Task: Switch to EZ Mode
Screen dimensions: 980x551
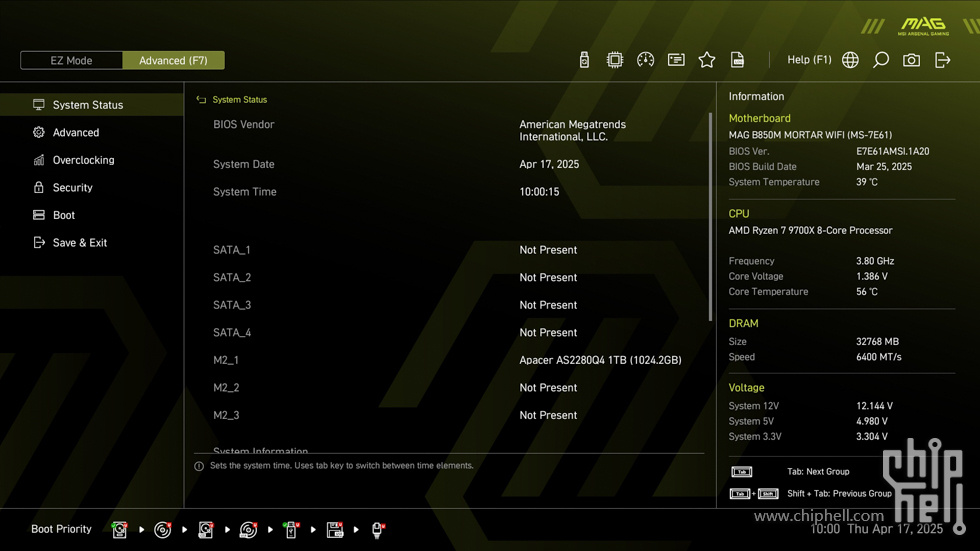Action: pos(71,61)
